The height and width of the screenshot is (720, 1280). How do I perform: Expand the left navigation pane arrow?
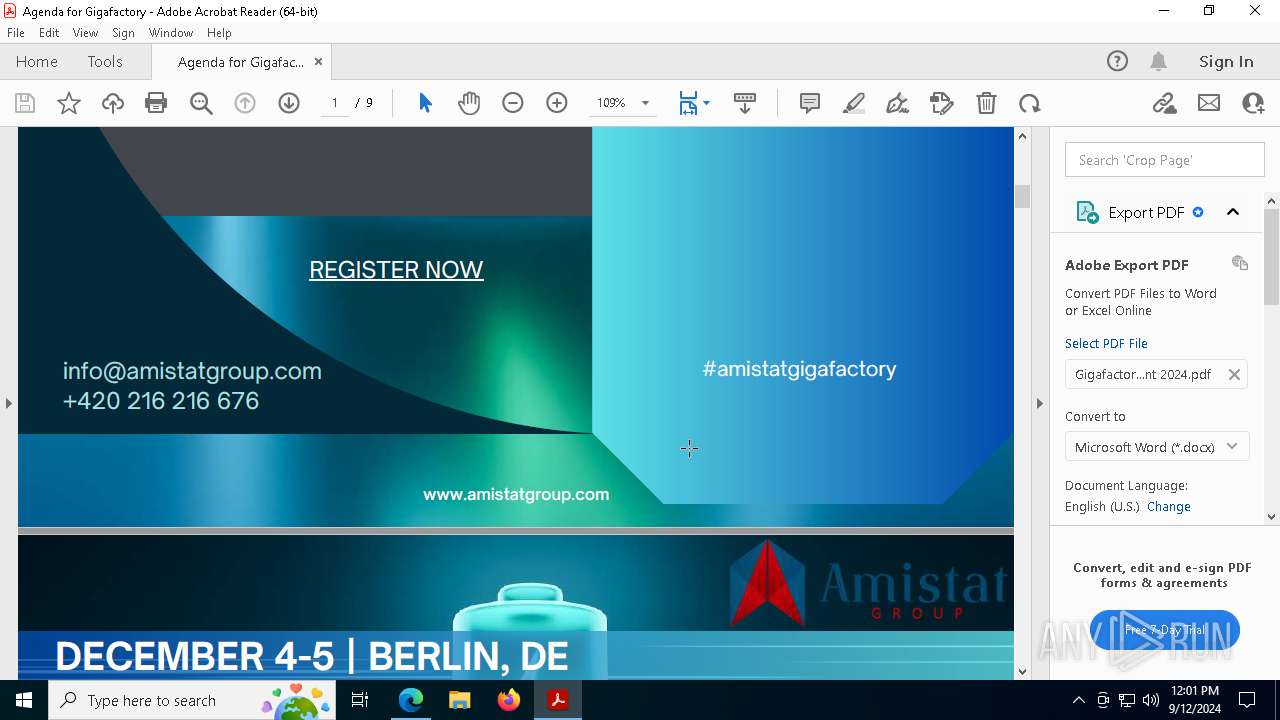(8, 403)
